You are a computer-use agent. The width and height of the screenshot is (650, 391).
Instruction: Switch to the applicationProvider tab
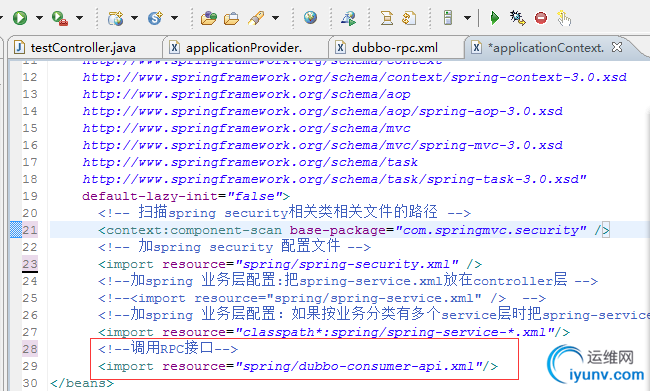pos(244,48)
